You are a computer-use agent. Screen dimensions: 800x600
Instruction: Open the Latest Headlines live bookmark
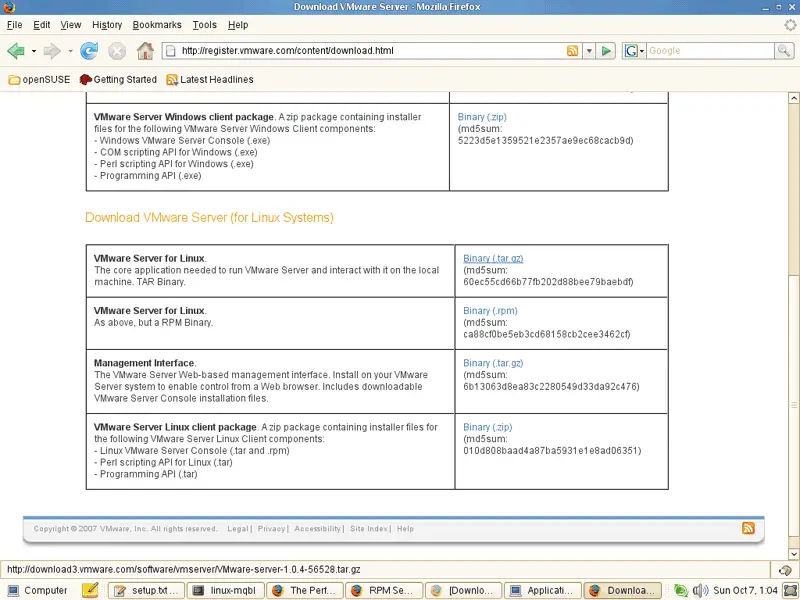click(210, 80)
